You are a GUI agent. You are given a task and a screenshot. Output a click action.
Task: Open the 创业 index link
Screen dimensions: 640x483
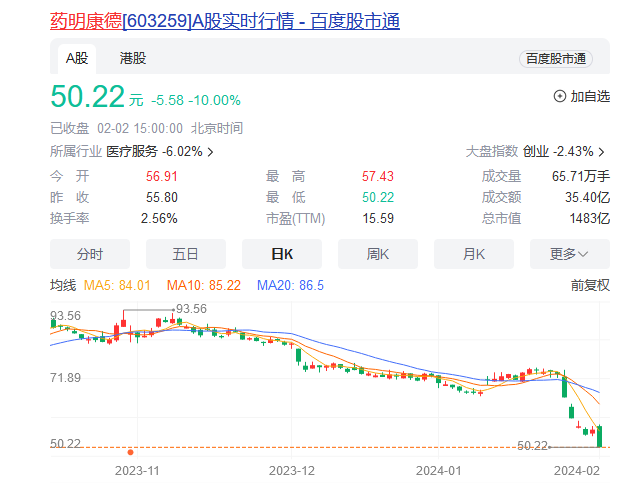point(536,151)
